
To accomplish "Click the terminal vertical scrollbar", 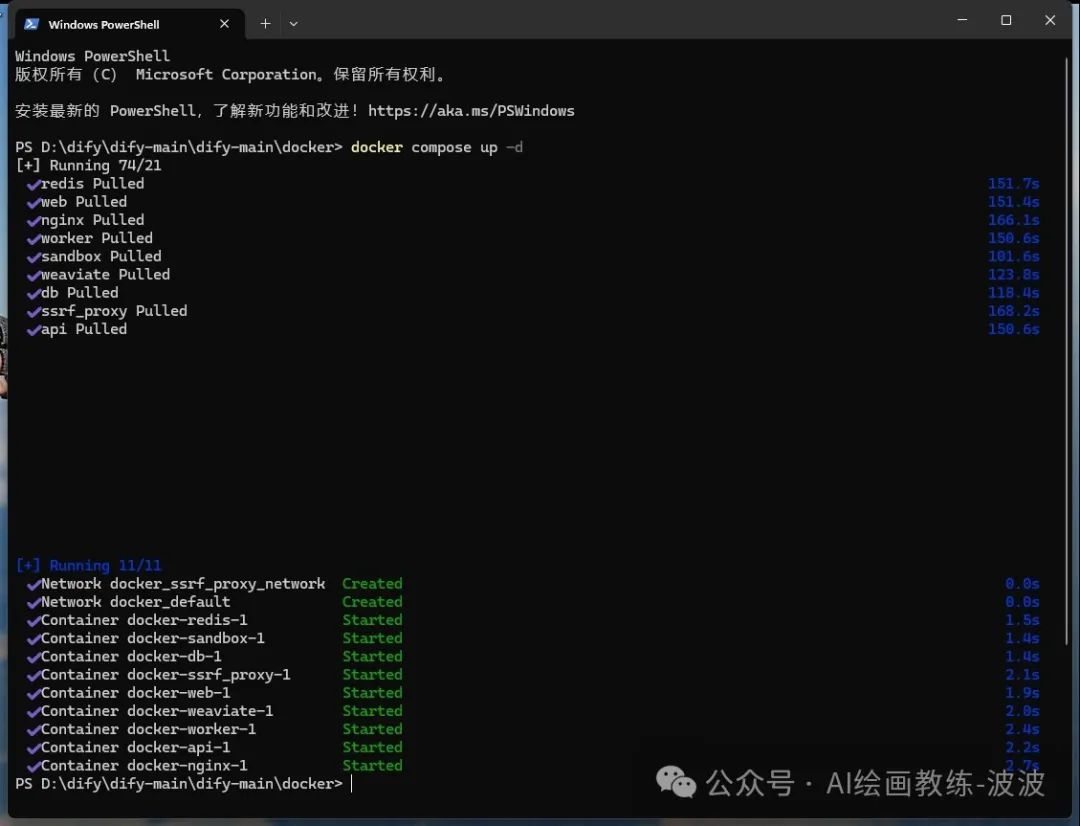I will [1067, 351].
